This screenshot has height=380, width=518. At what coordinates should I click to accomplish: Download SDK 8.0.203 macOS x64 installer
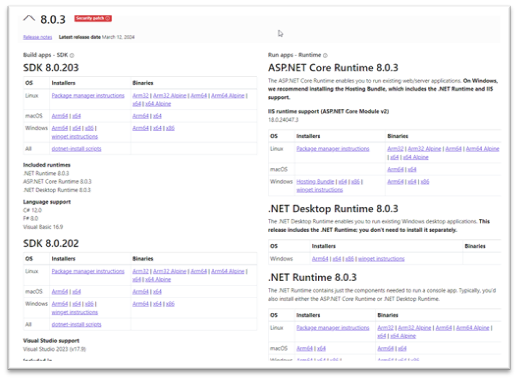click(x=77, y=116)
